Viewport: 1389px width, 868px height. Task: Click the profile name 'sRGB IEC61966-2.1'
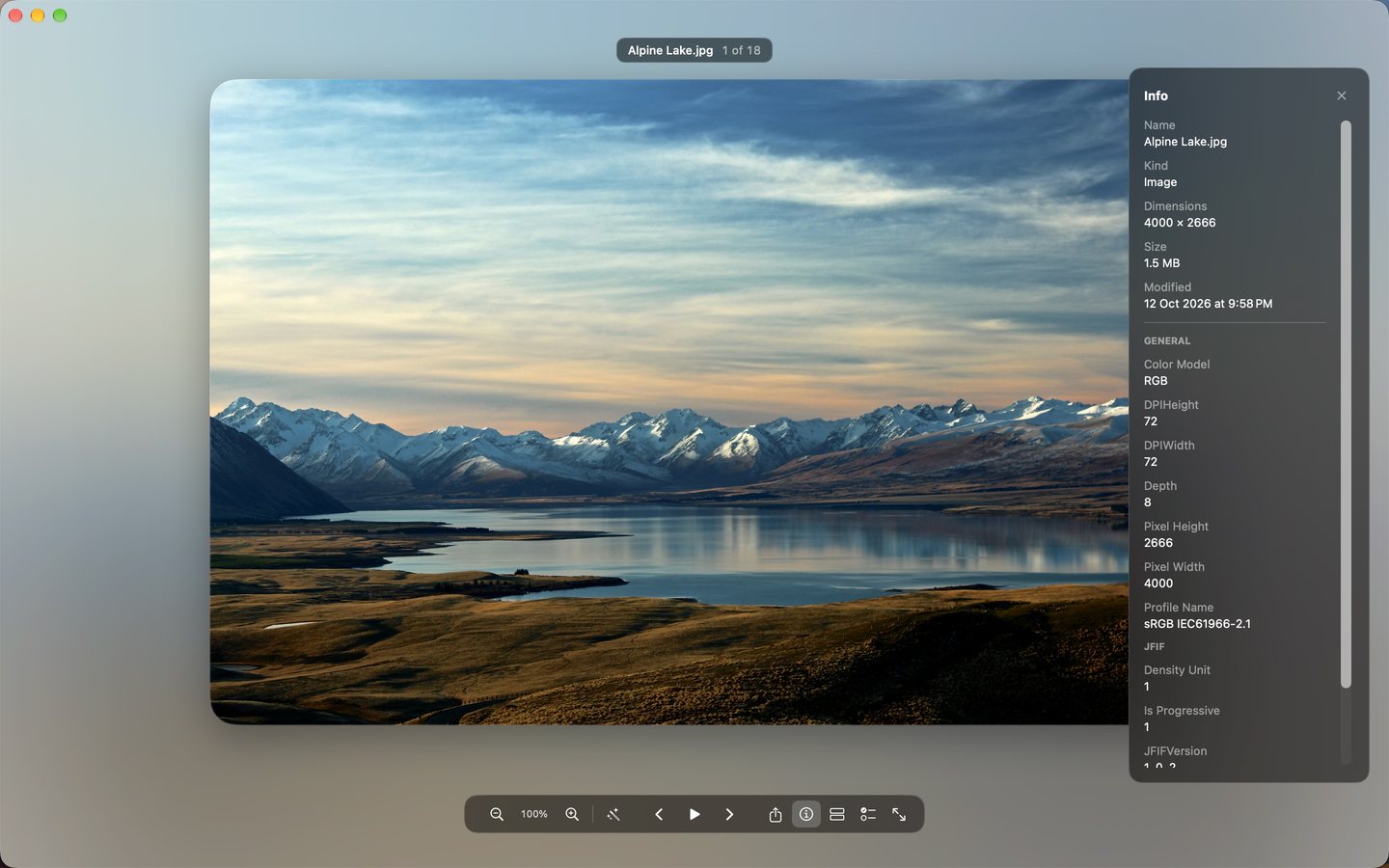click(1197, 624)
